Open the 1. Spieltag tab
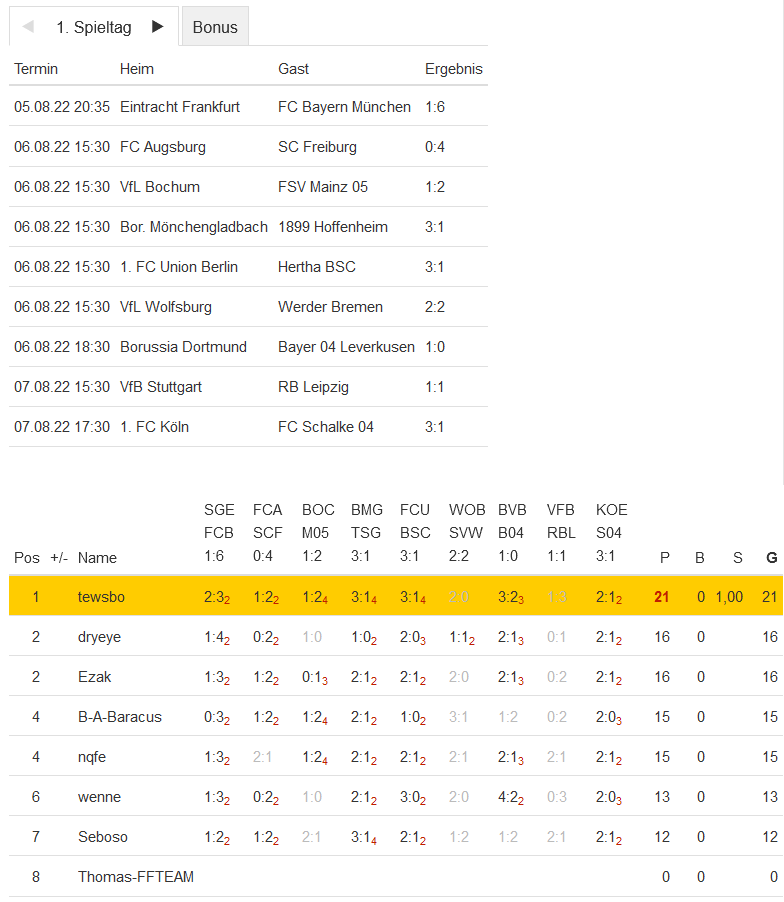 pos(94,27)
